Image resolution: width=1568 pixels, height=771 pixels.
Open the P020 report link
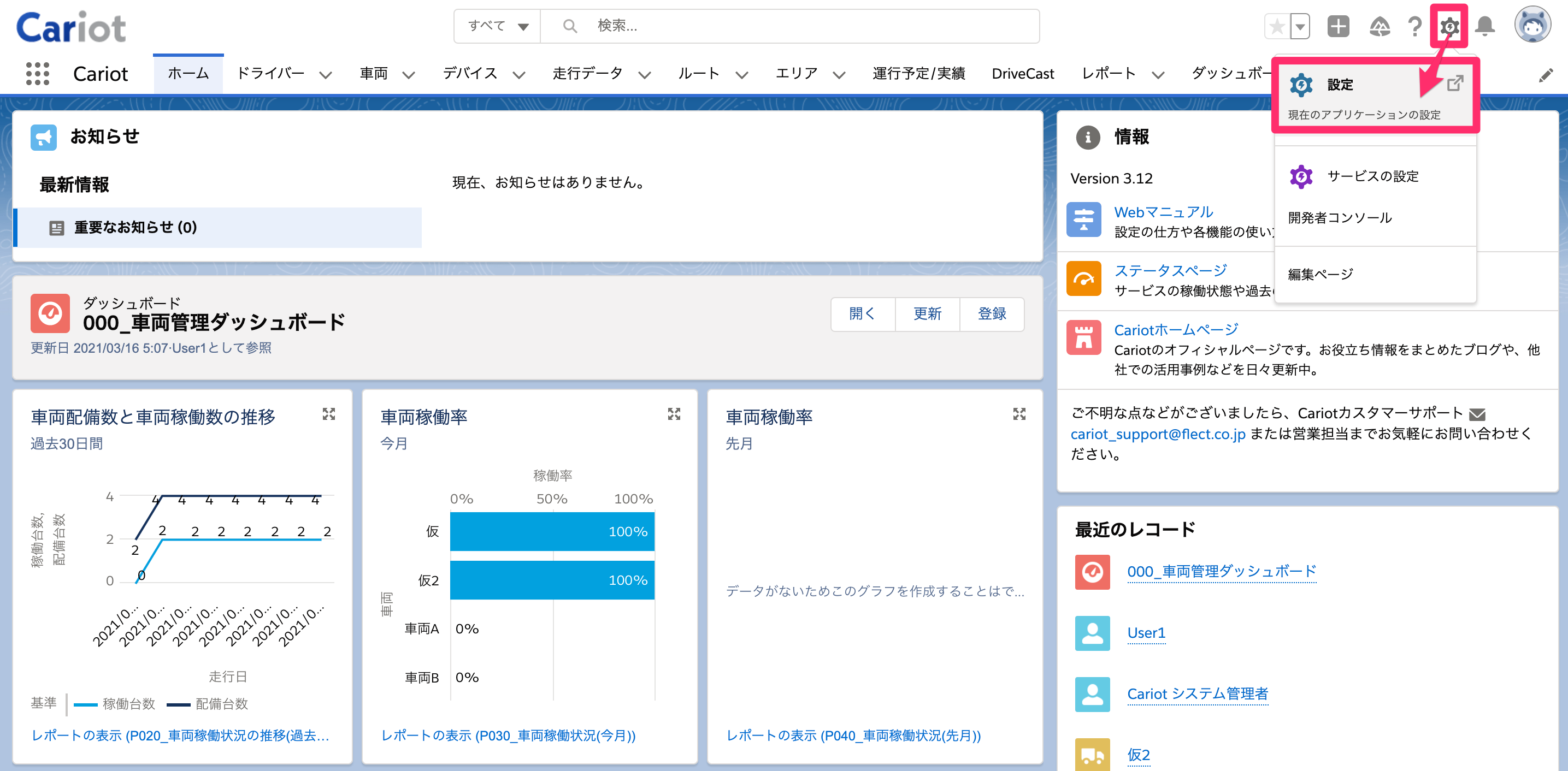(x=180, y=736)
